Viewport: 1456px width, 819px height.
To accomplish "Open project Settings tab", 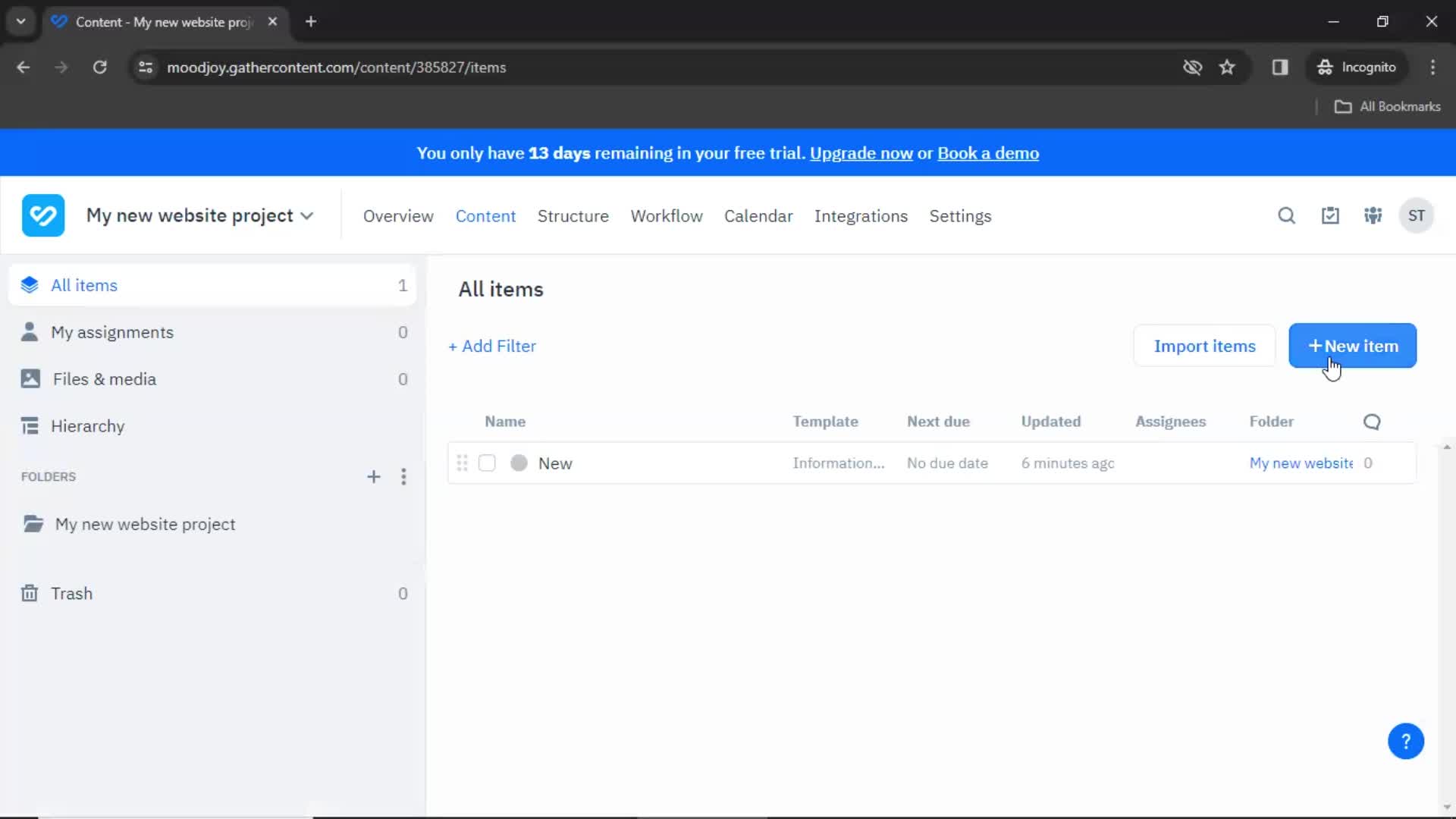I will 960,216.
